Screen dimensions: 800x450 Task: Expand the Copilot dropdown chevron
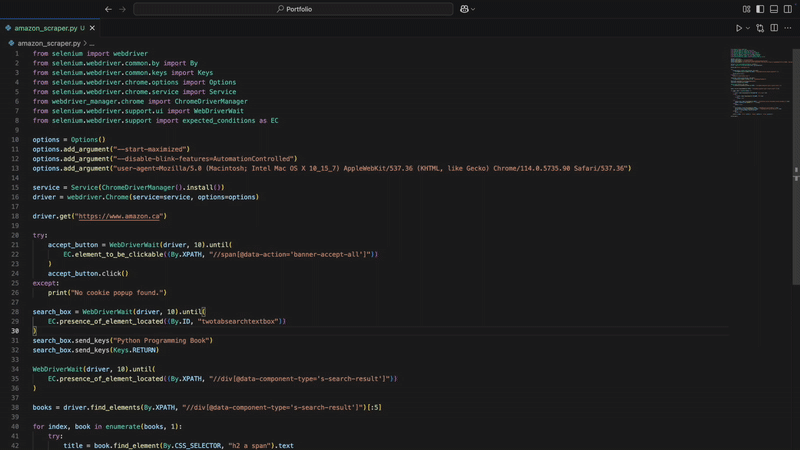[x=473, y=9]
